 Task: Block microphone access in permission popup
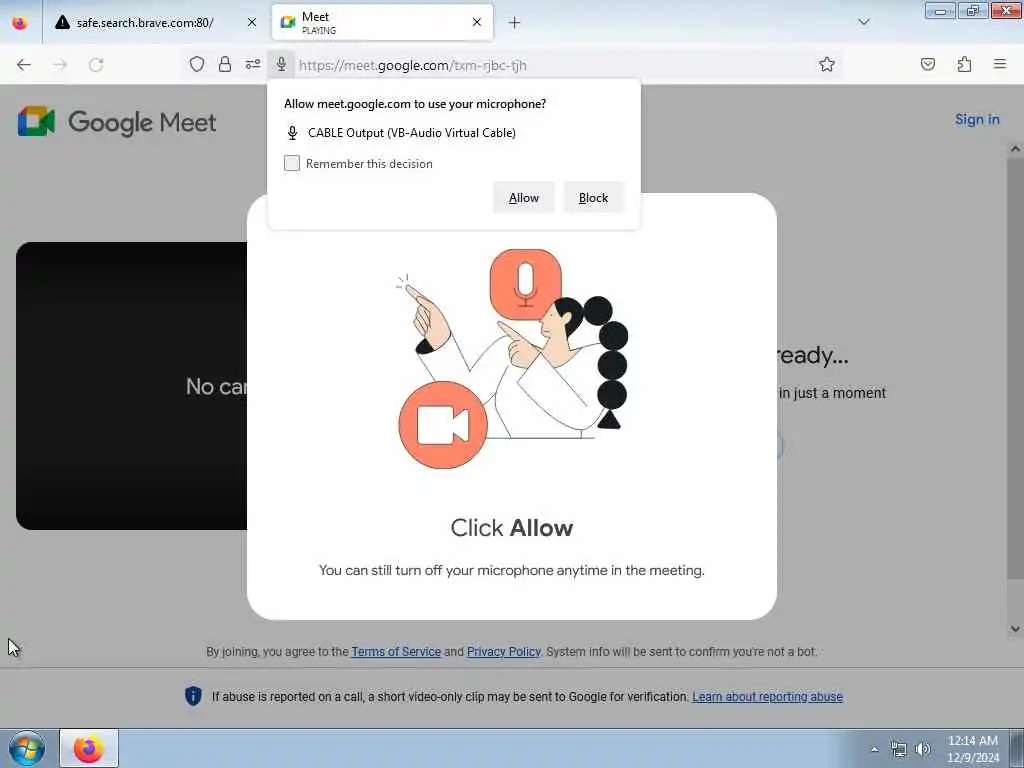pos(593,198)
